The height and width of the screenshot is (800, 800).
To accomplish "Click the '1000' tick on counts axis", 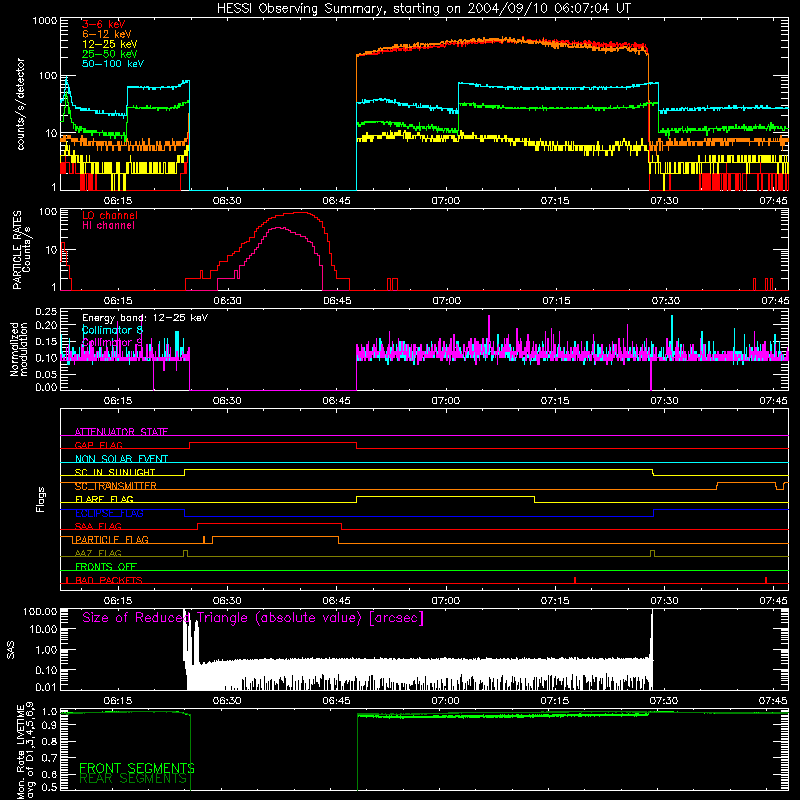I will click(44, 21).
